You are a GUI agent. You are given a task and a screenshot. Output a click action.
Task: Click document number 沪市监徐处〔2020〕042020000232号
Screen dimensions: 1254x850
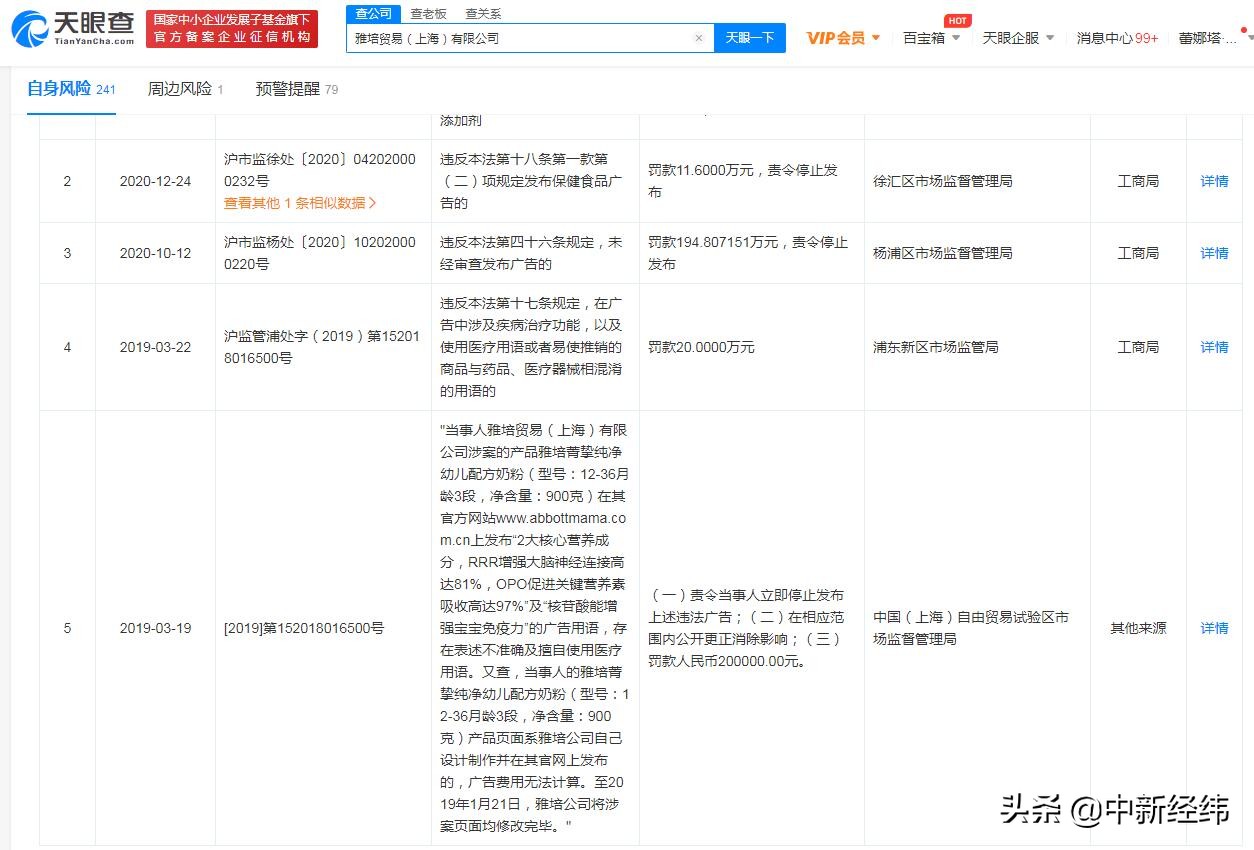click(x=320, y=170)
